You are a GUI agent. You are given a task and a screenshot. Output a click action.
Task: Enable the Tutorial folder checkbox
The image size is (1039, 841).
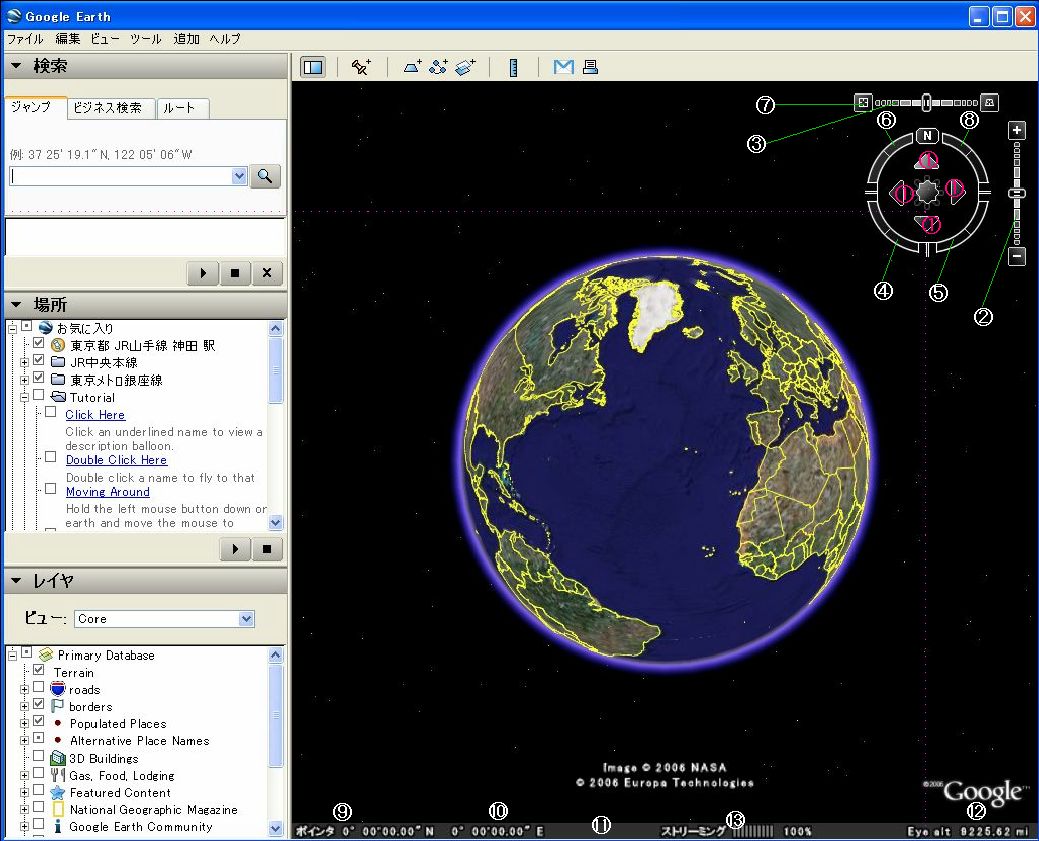pos(38,395)
